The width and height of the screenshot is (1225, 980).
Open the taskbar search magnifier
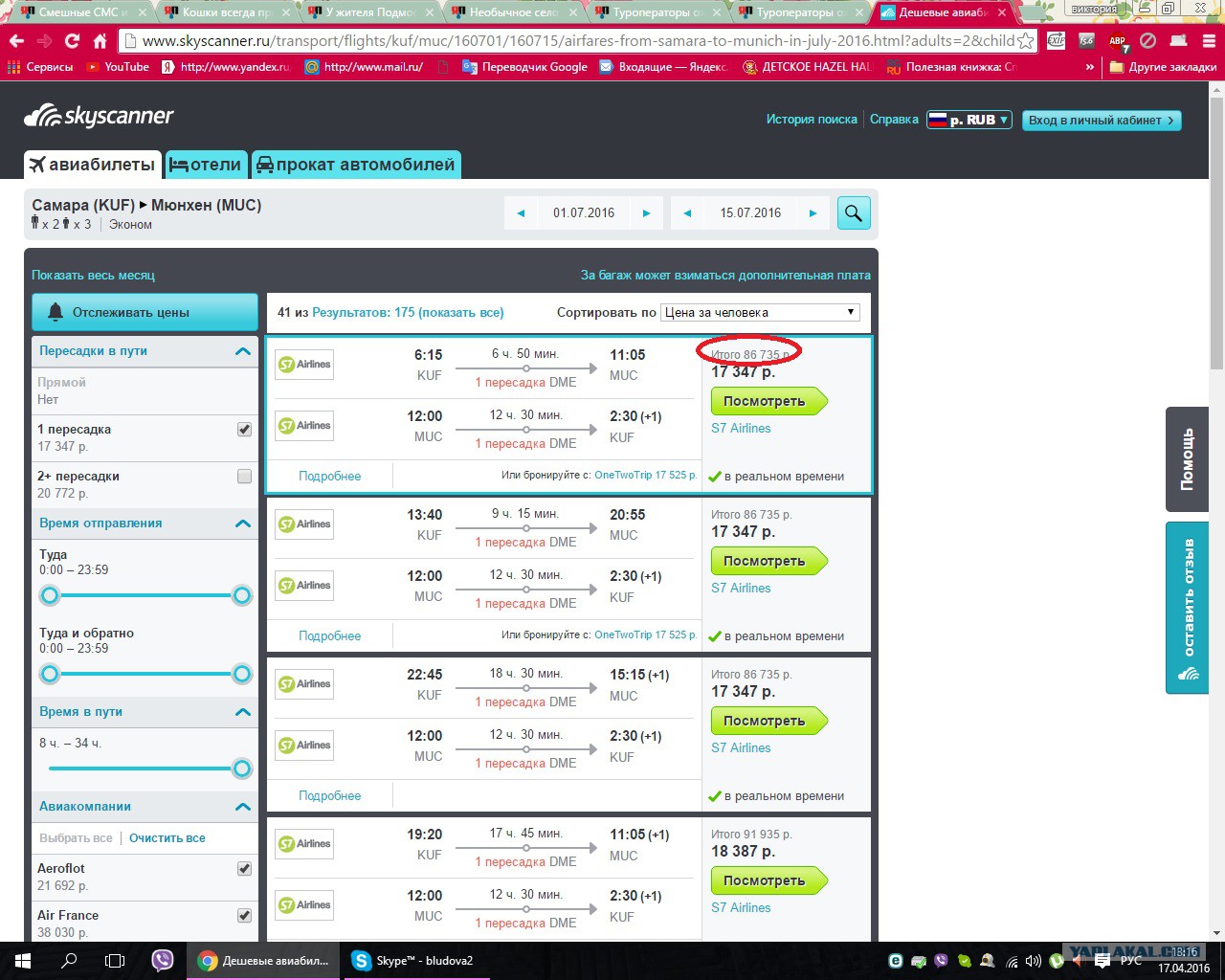click(69, 960)
